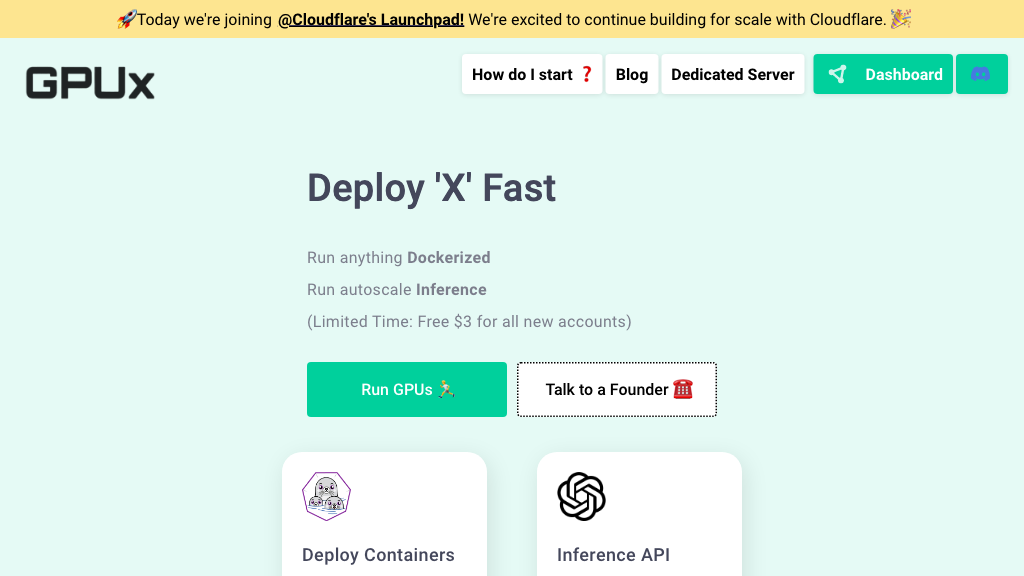Open the Cloudflare's Launchpad link
This screenshot has height=576, width=1024.
(x=371, y=19)
